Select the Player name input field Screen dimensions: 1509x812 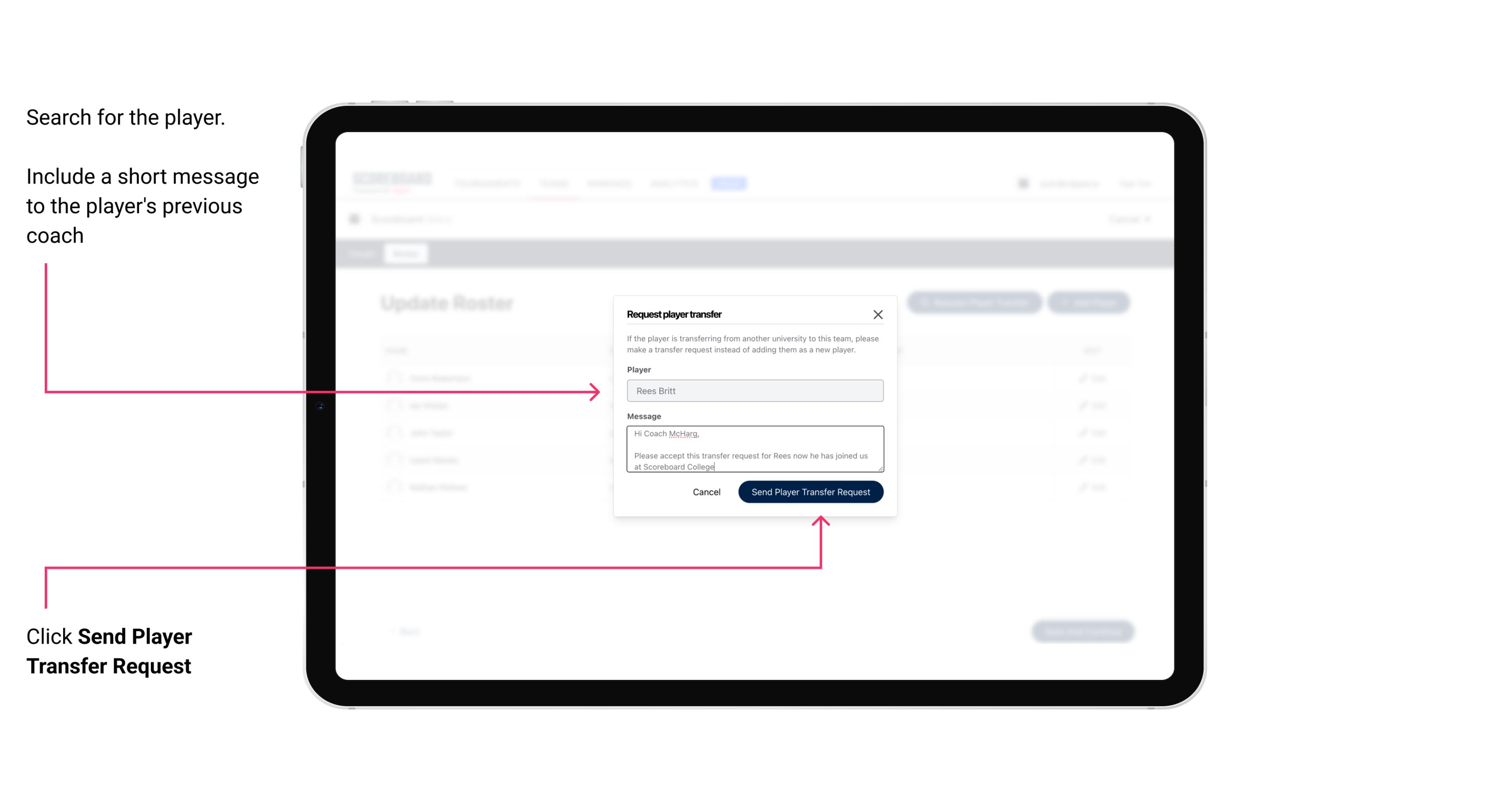tap(753, 390)
